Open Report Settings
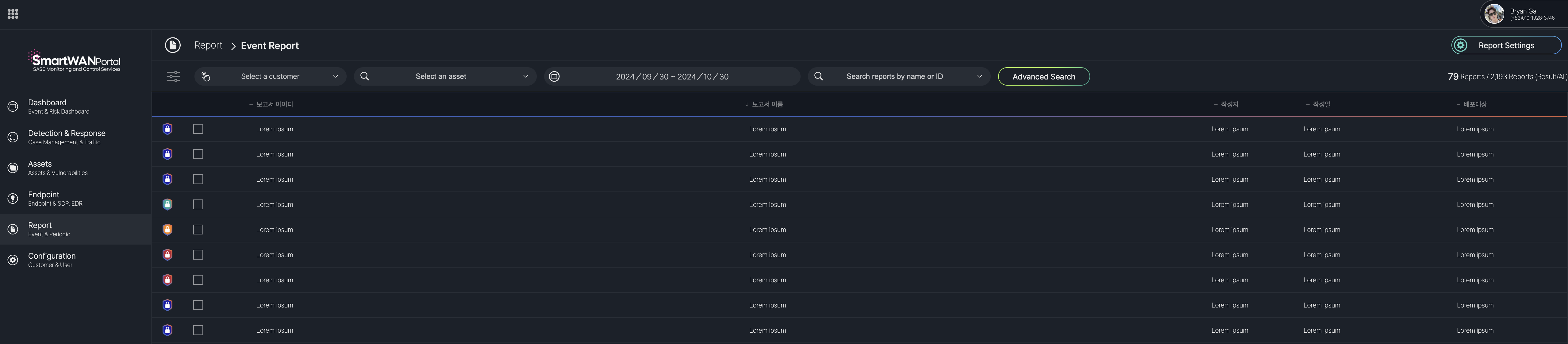Image resolution: width=1568 pixels, height=344 pixels. click(1506, 46)
